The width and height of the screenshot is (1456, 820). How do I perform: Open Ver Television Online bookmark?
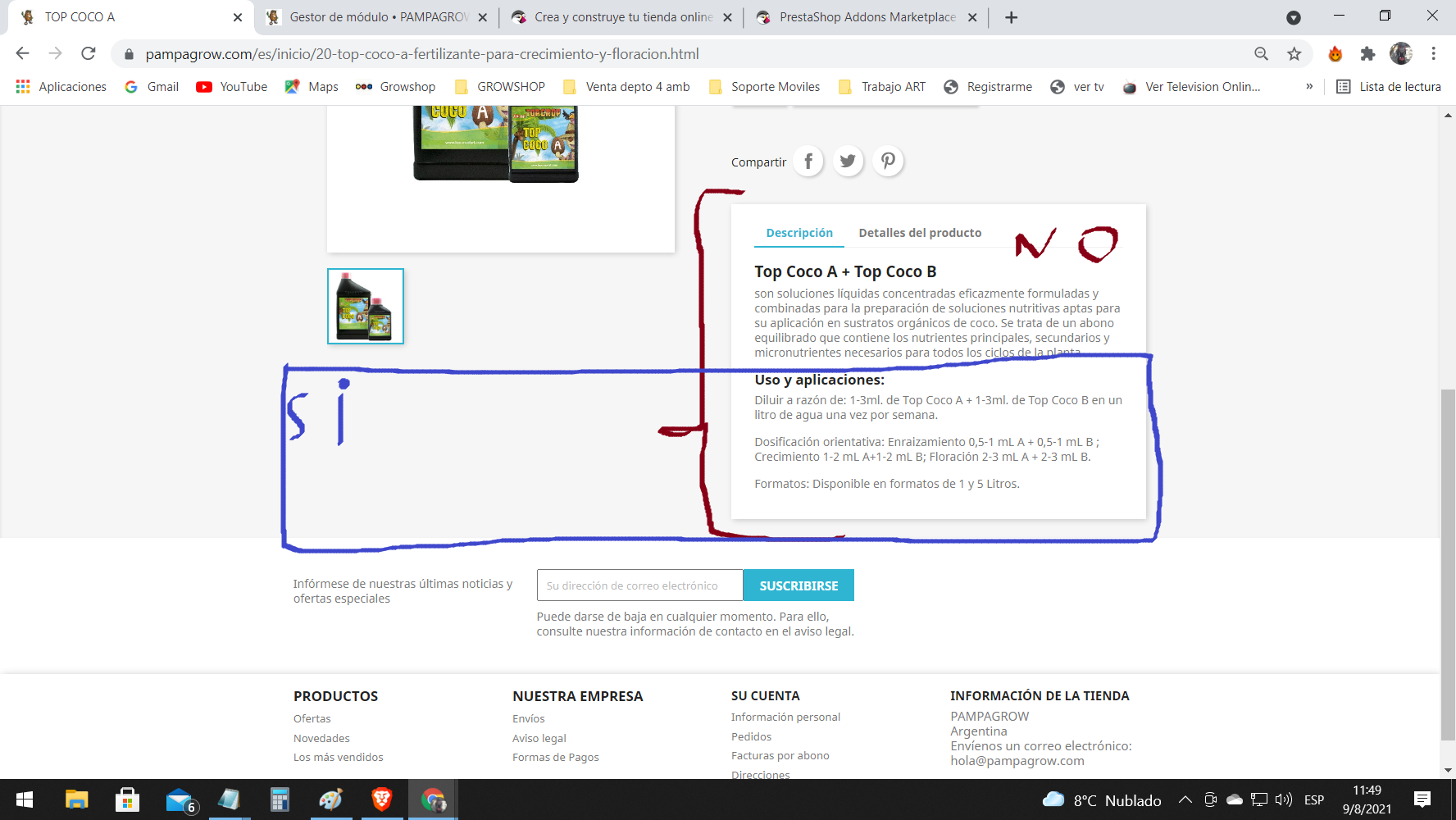(1192, 87)
